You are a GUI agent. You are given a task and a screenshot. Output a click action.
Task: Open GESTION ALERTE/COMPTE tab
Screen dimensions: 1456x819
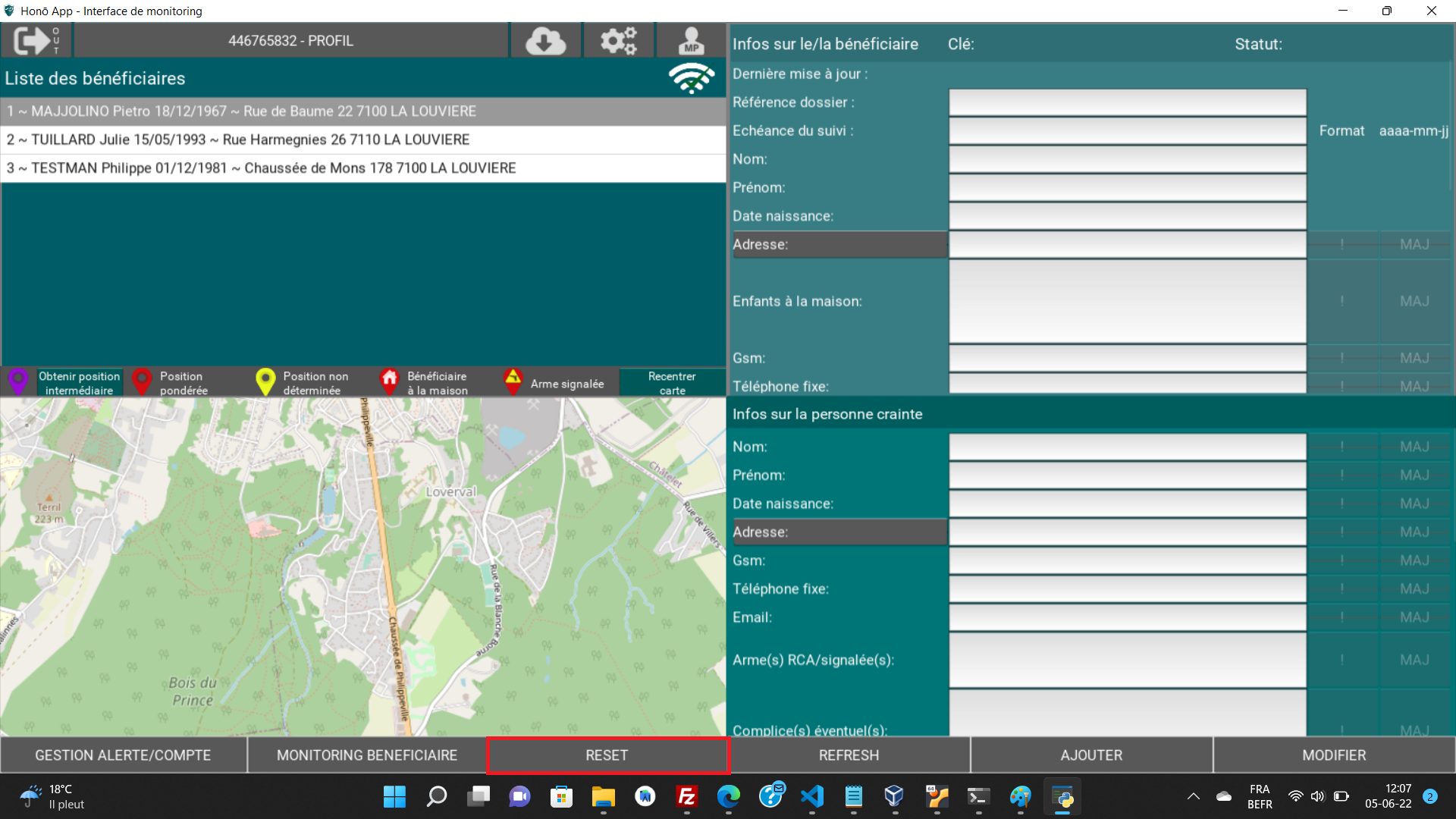tap(123, 755)
